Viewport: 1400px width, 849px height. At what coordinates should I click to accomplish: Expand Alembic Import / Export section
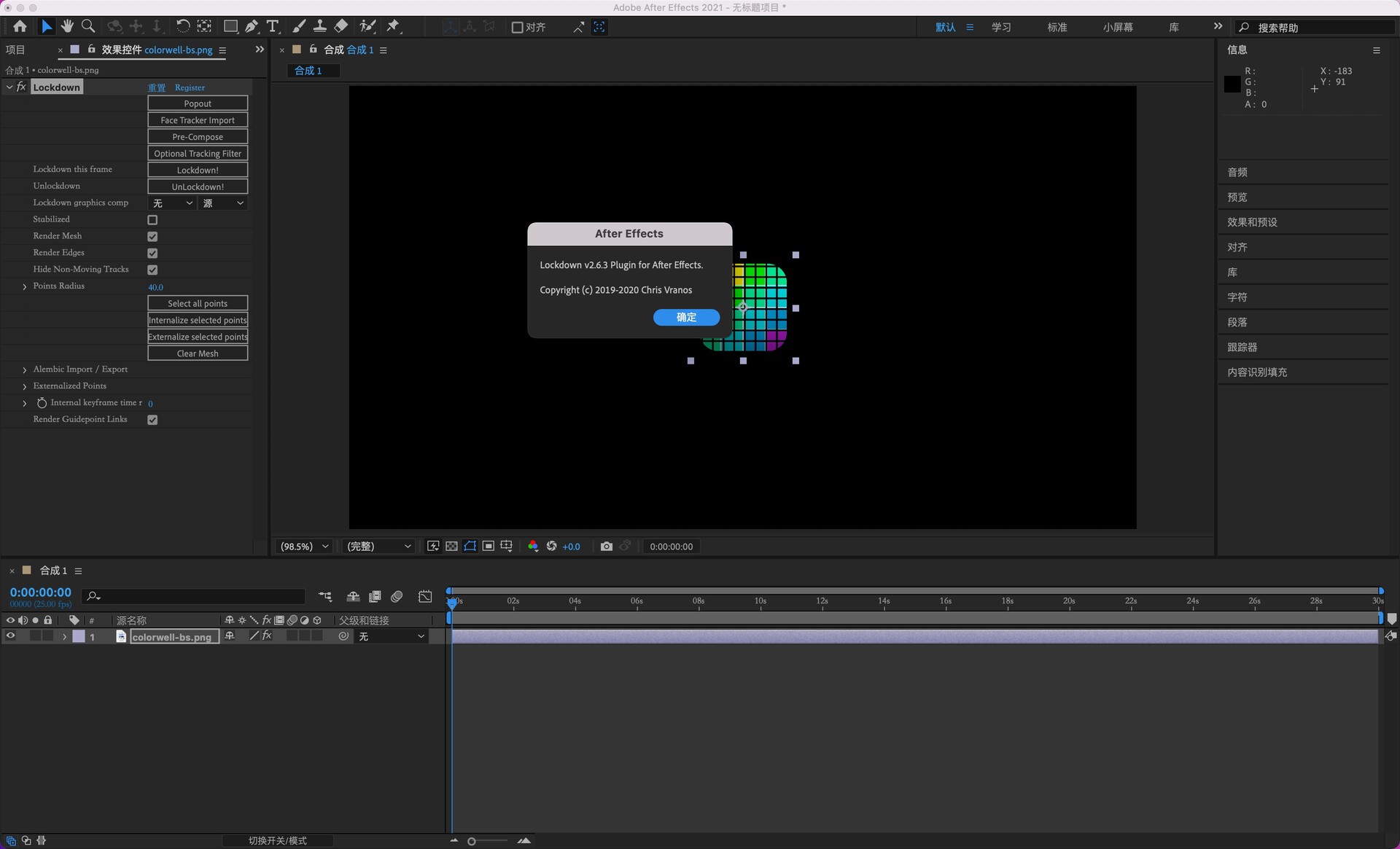[x=25, y=369]
